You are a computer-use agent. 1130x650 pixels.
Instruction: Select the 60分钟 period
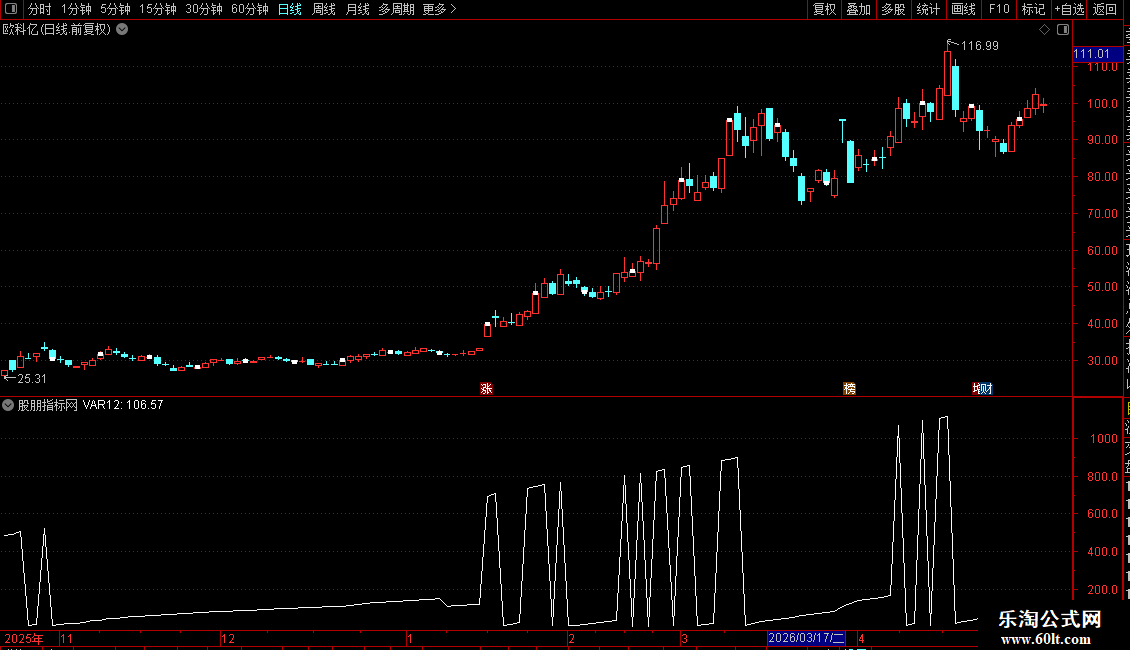click(249, 9)
